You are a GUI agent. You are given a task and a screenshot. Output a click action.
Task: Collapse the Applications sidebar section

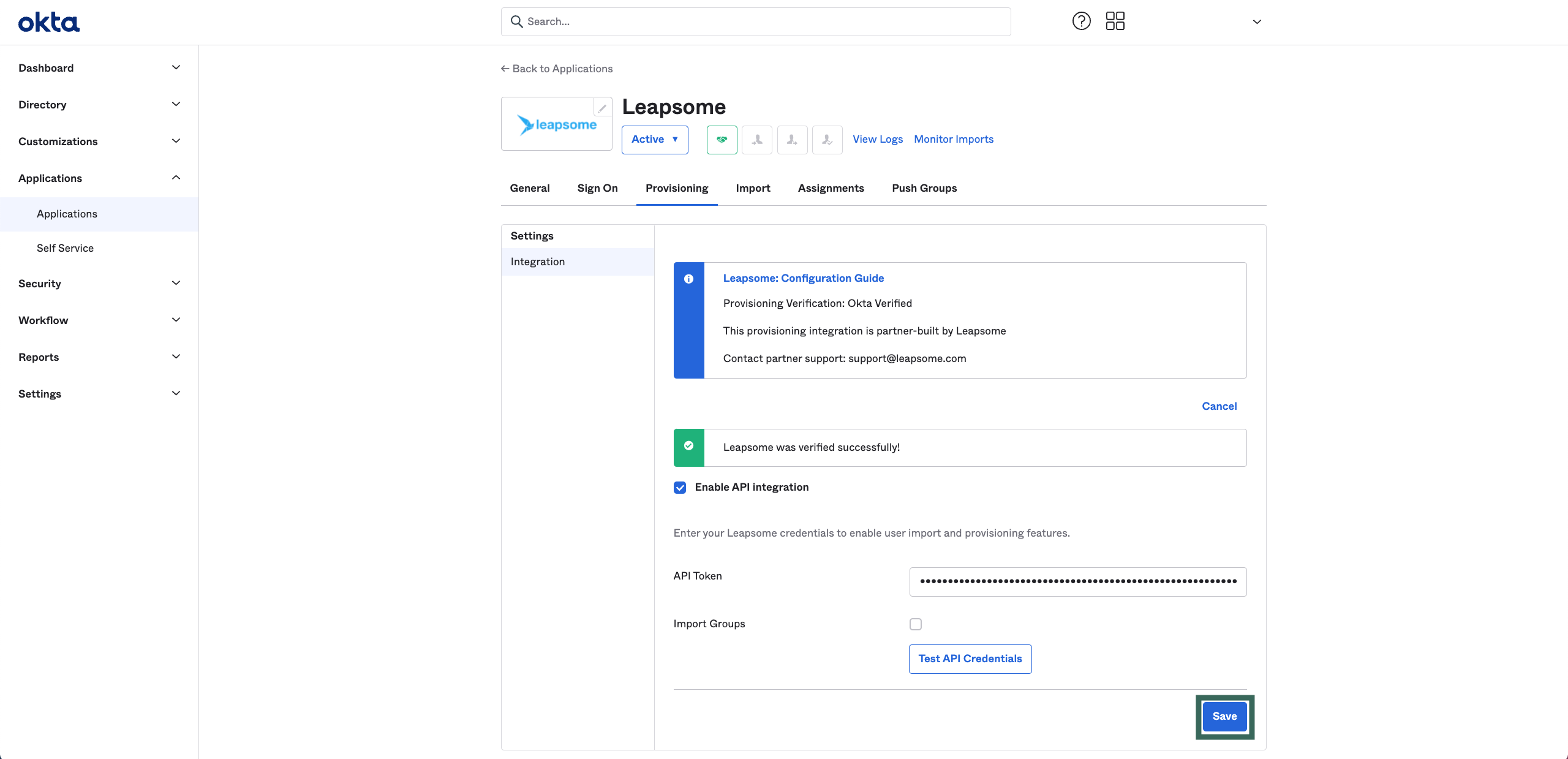(x=99, y=178)
